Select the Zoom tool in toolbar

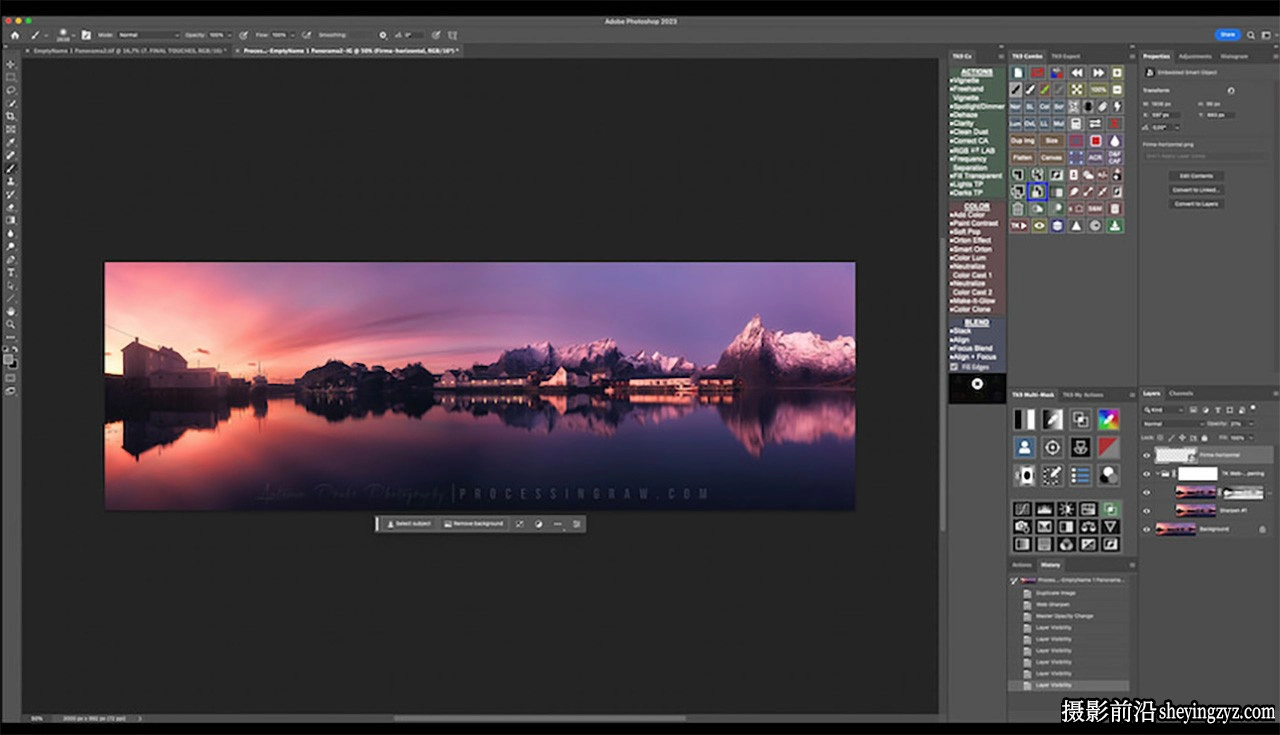tap(11, 324)
